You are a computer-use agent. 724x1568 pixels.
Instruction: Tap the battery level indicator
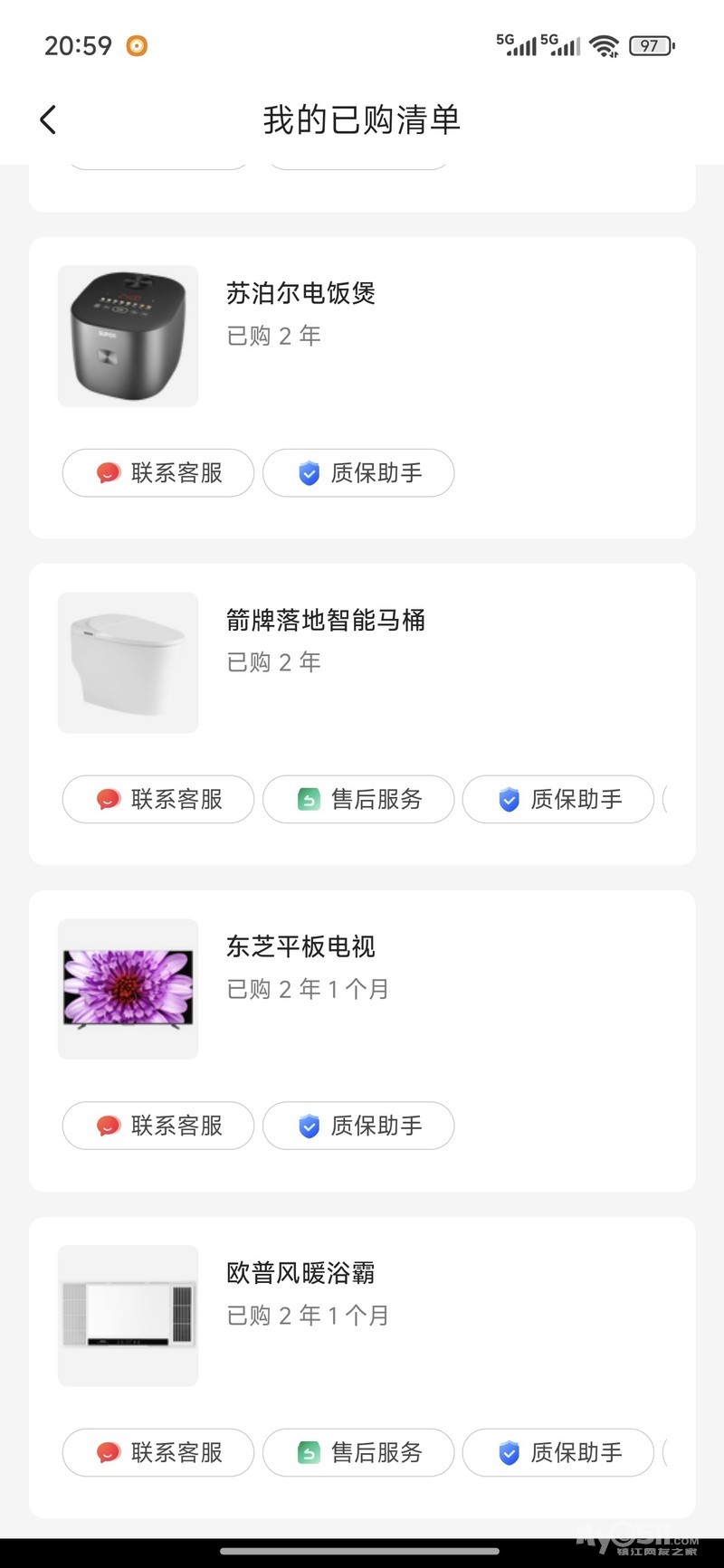pyautogui.click(x=652, y=45)
